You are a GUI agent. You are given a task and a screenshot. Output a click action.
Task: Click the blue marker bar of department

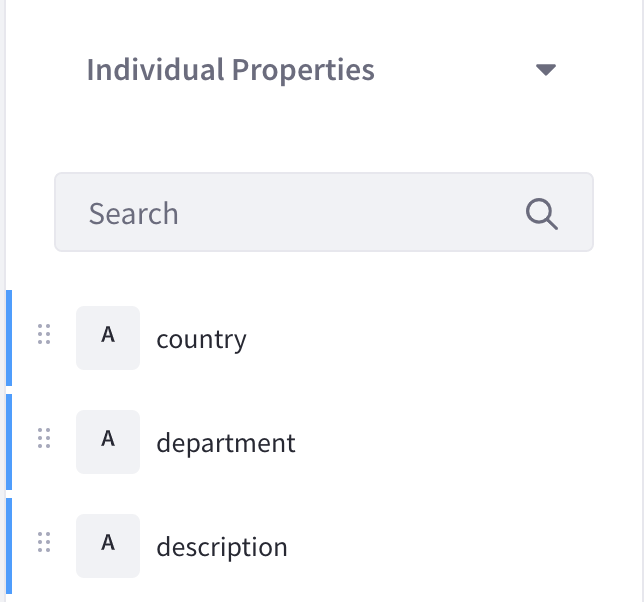click(x=9, y=442)
